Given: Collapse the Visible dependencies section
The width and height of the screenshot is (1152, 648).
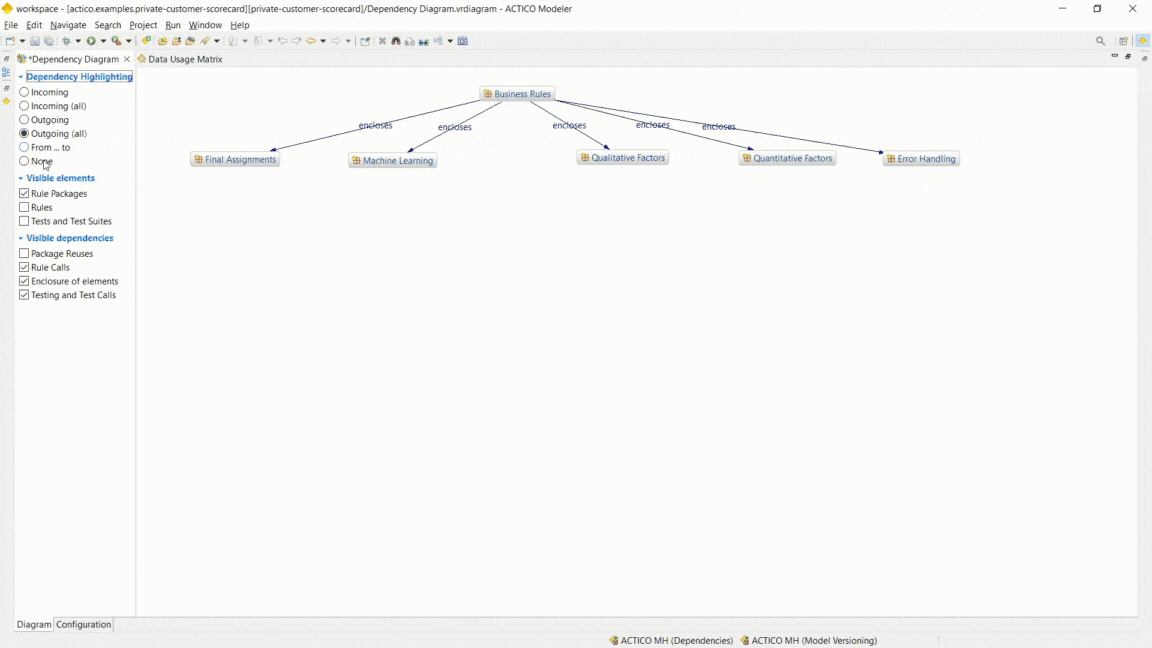Looking at the screenshot, I should point(22,238).
